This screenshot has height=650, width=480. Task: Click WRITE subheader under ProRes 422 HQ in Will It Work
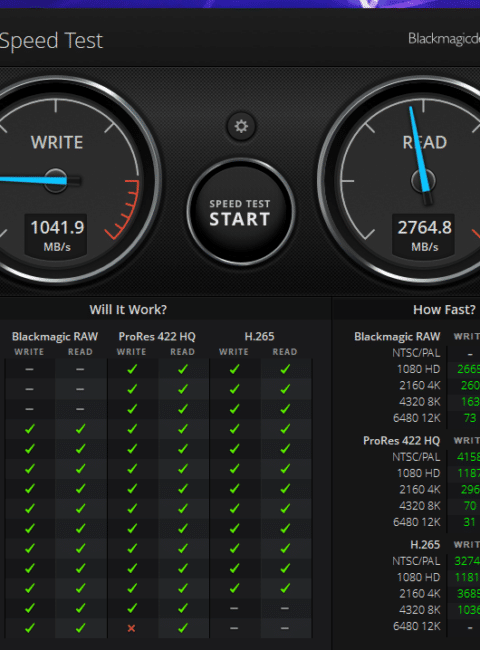(131, 352)
